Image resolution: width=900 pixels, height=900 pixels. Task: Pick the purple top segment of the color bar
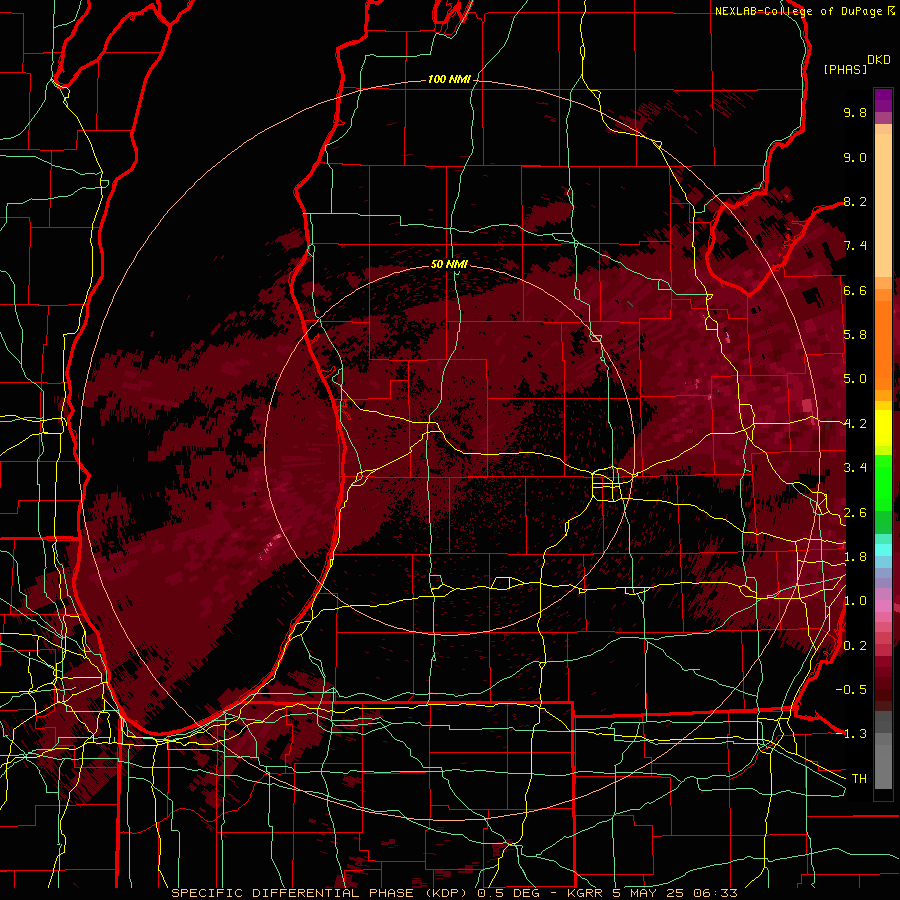coord(883,100)
